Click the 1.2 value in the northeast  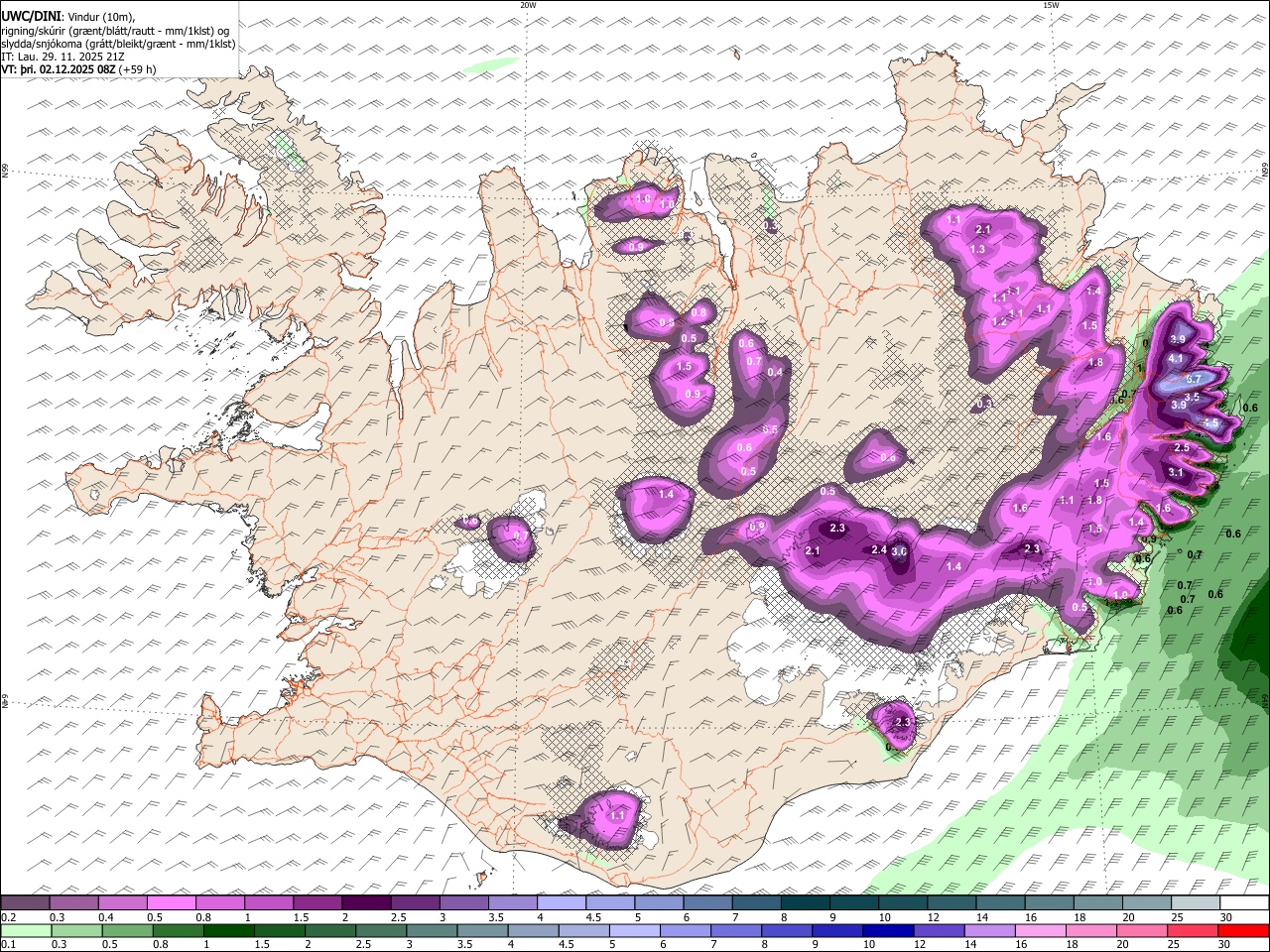click(999, 321)
